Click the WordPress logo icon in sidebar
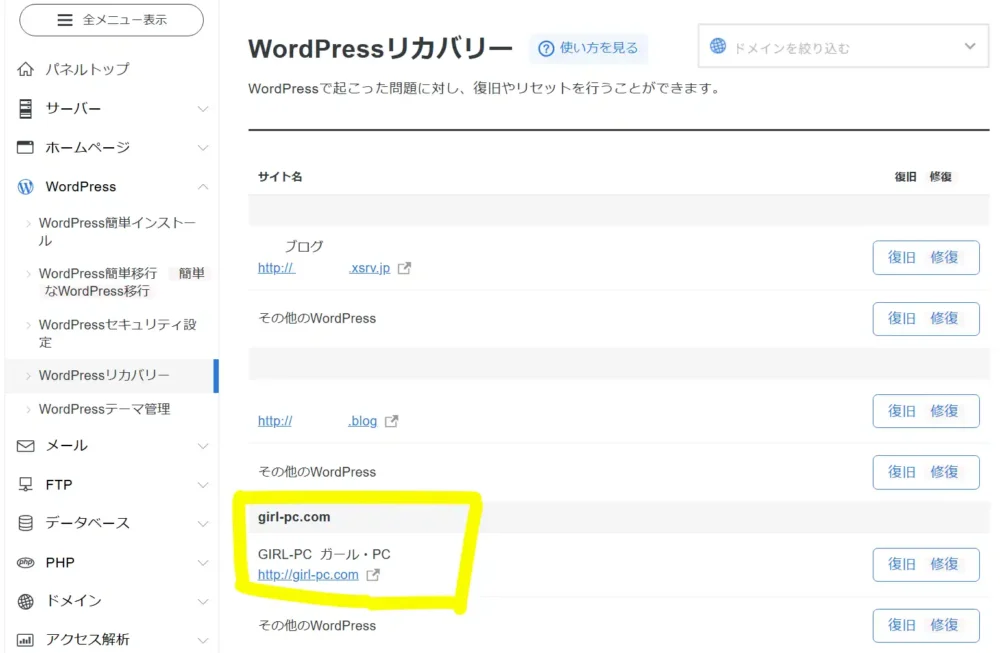Screen dimensions: 1000x653 click(26, 187)
